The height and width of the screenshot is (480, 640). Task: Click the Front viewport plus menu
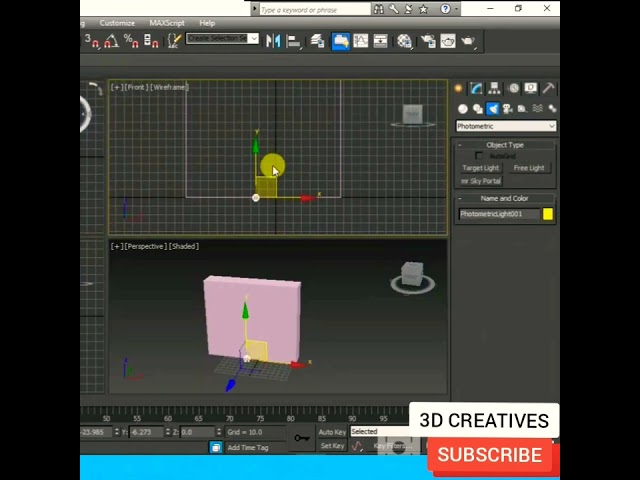tap(117, 87)
